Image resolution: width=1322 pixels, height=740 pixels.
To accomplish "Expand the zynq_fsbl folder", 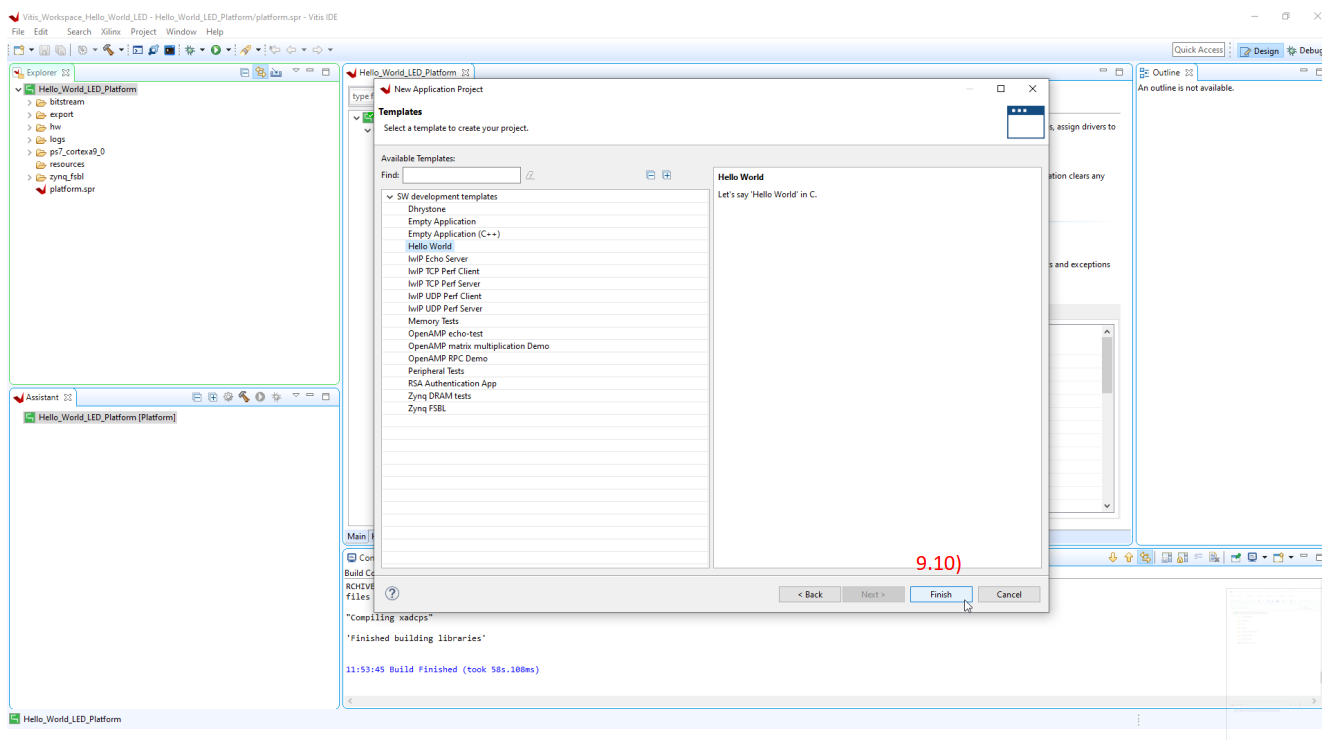I will tap(30, 177).
